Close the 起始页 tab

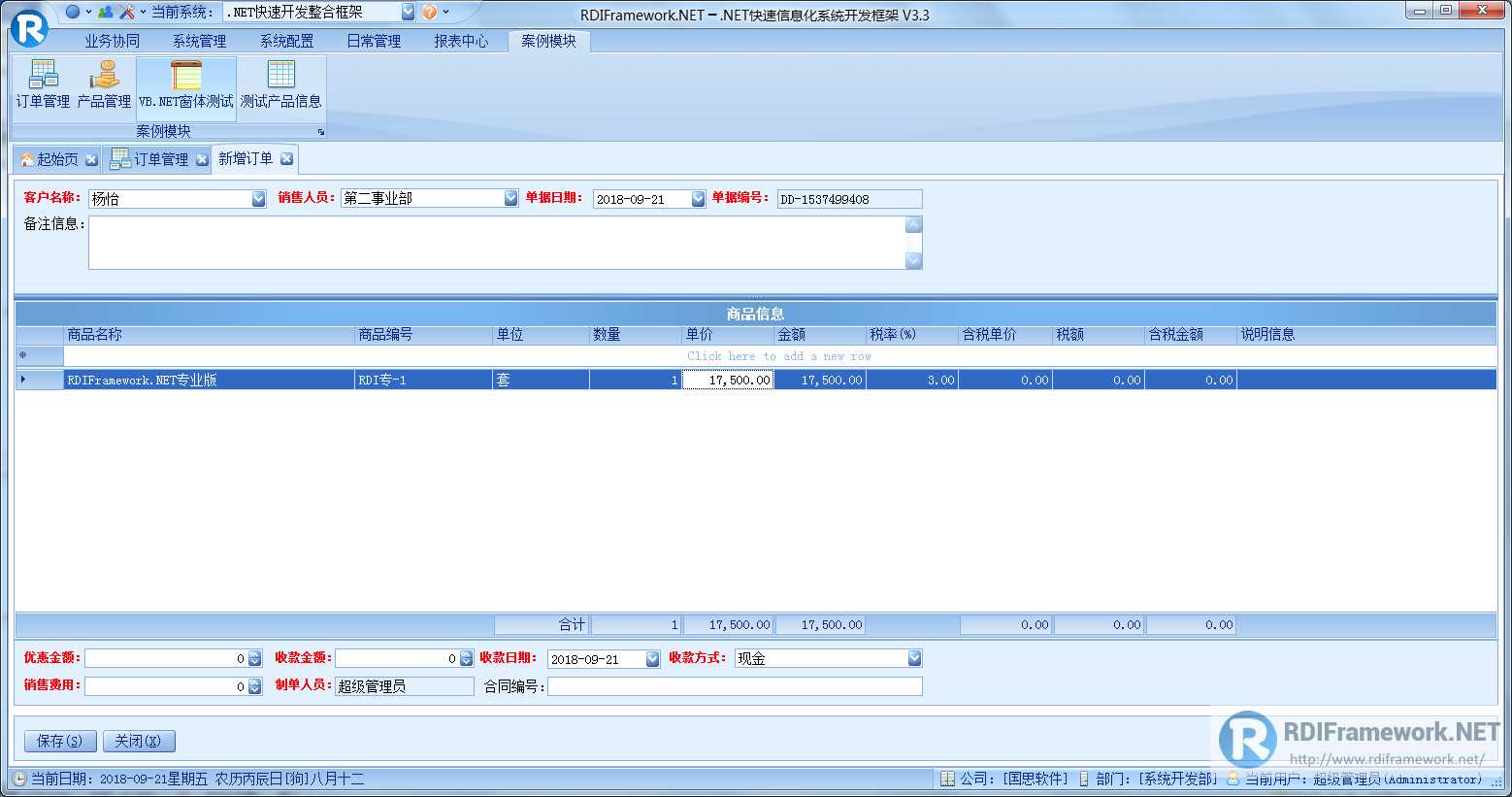pyautogui.click(x=91, y=159)
